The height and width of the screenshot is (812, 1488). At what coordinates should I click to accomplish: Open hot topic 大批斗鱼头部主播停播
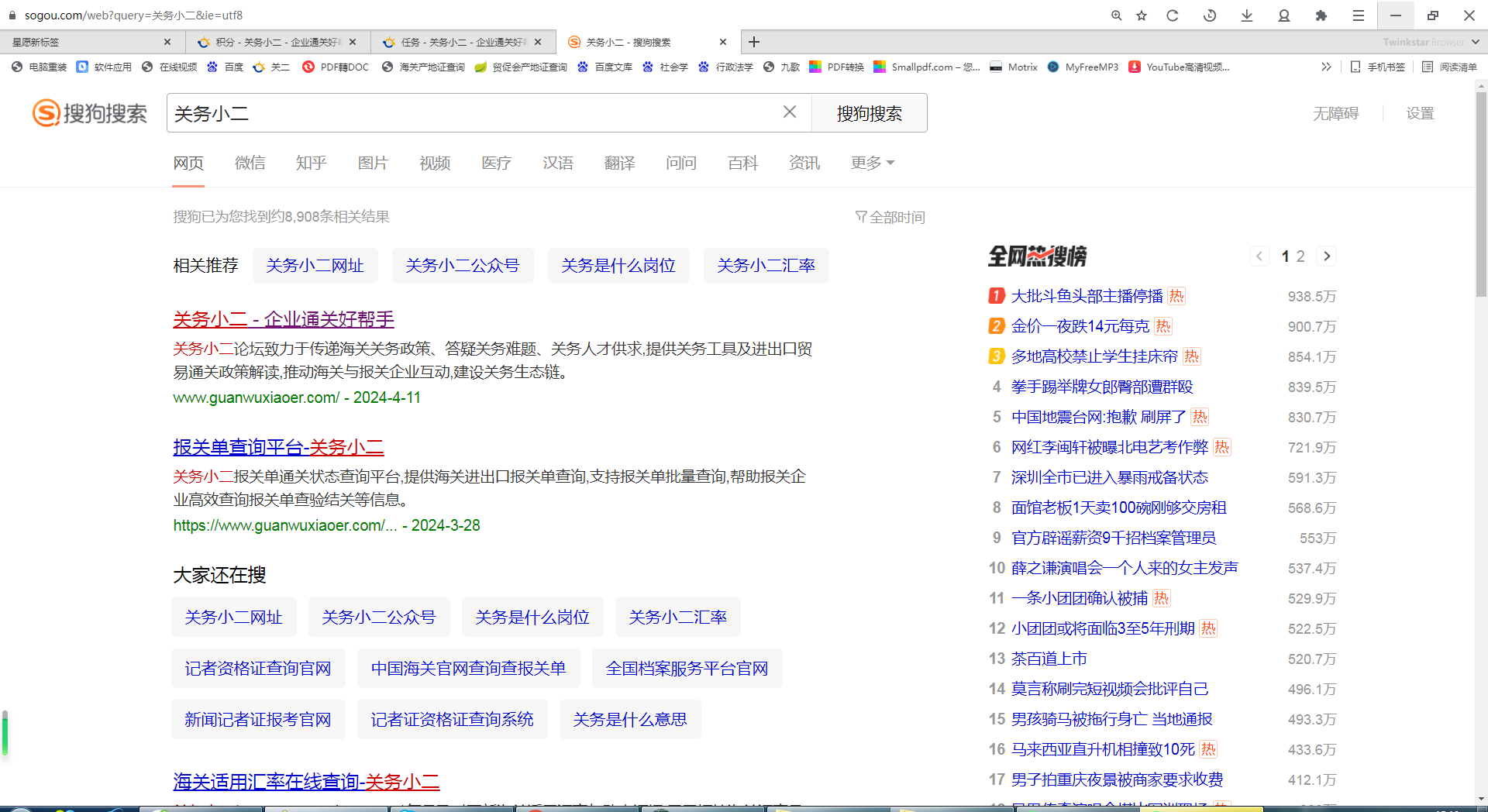click(1087, 296)
